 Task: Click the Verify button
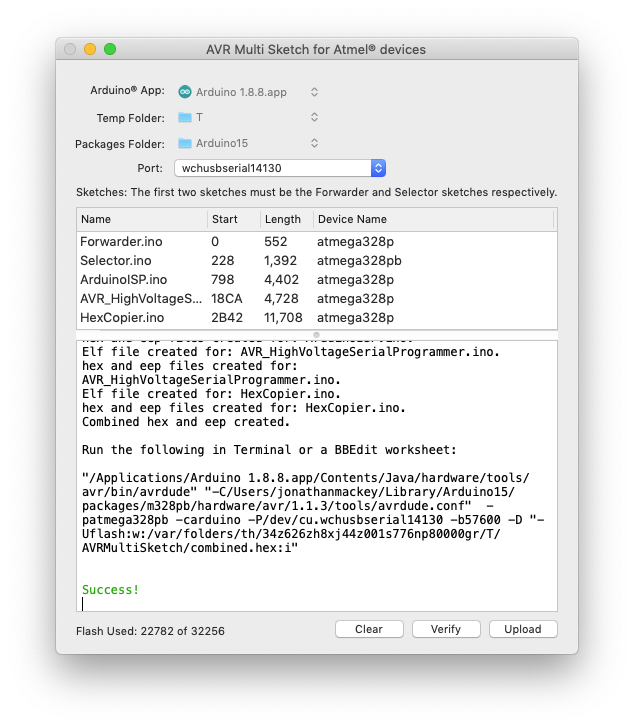click(x=446, y=629)
